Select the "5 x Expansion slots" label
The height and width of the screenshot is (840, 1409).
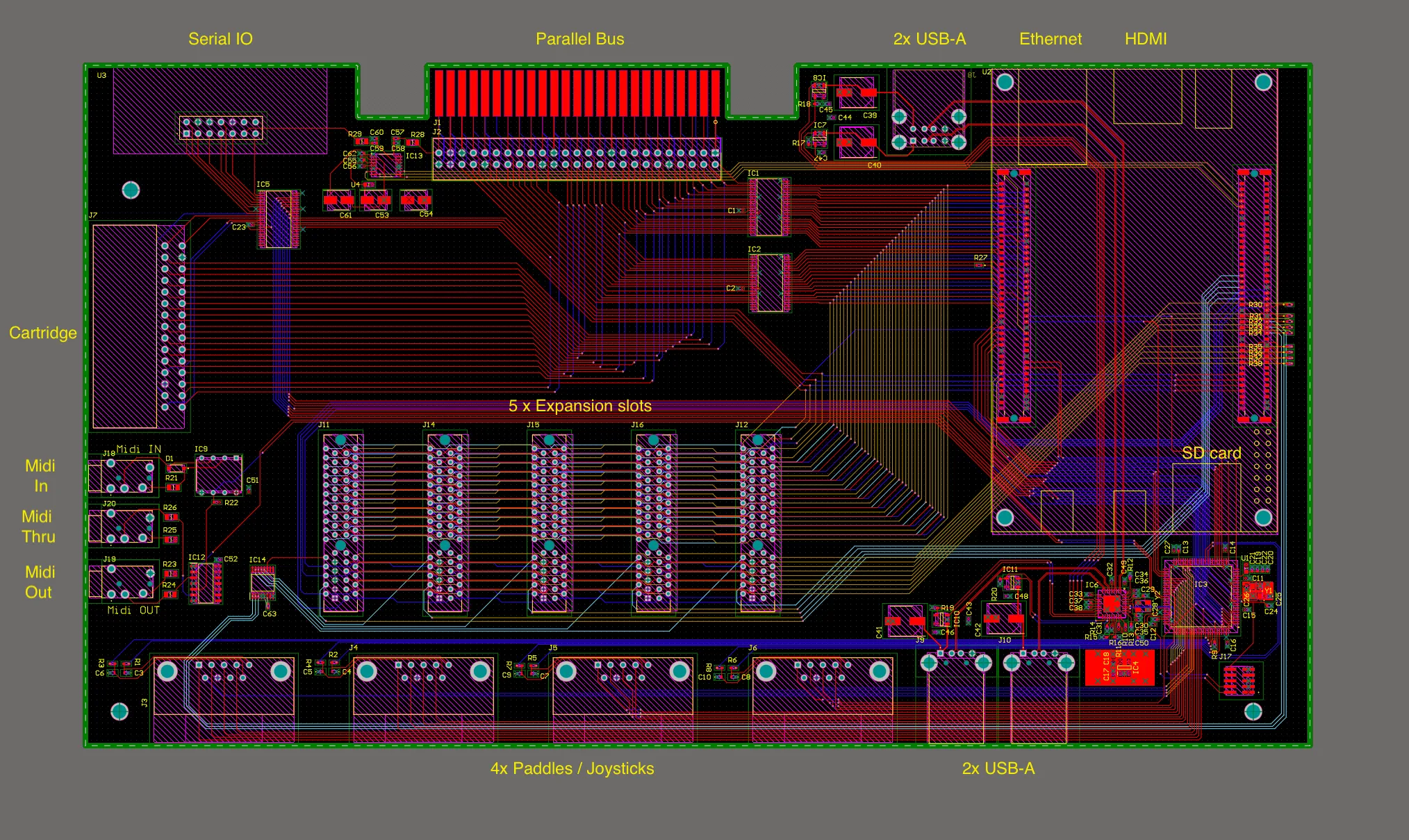pyautogui.click(x=580, y=406)
